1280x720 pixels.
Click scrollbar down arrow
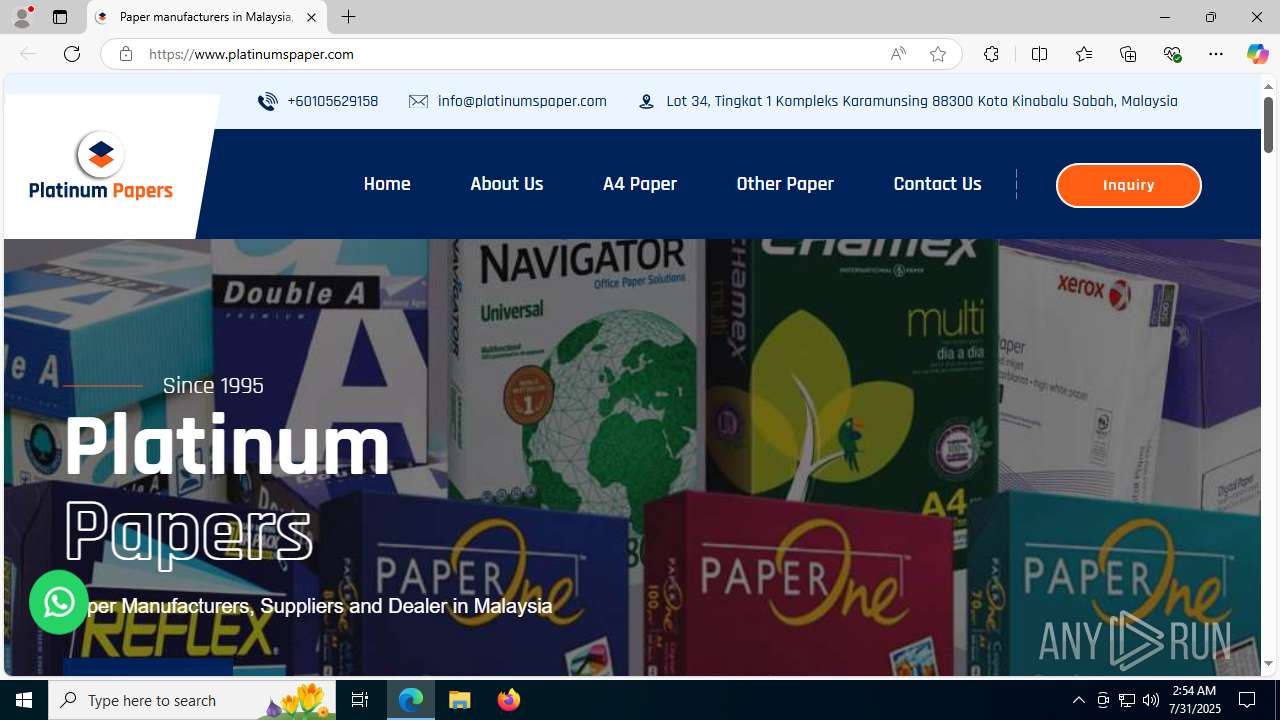(x=1268, y=663)
